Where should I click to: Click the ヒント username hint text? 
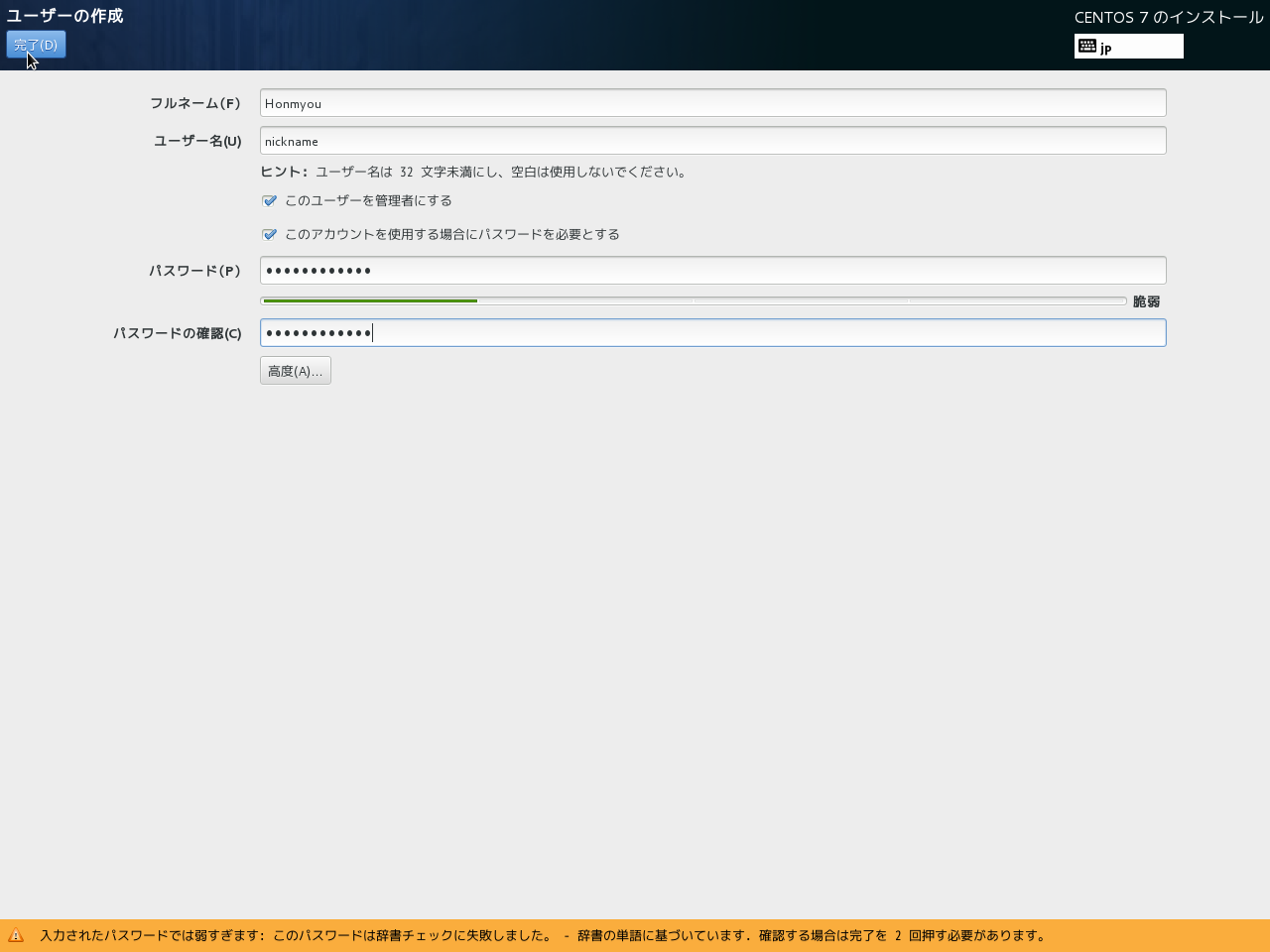474,172
